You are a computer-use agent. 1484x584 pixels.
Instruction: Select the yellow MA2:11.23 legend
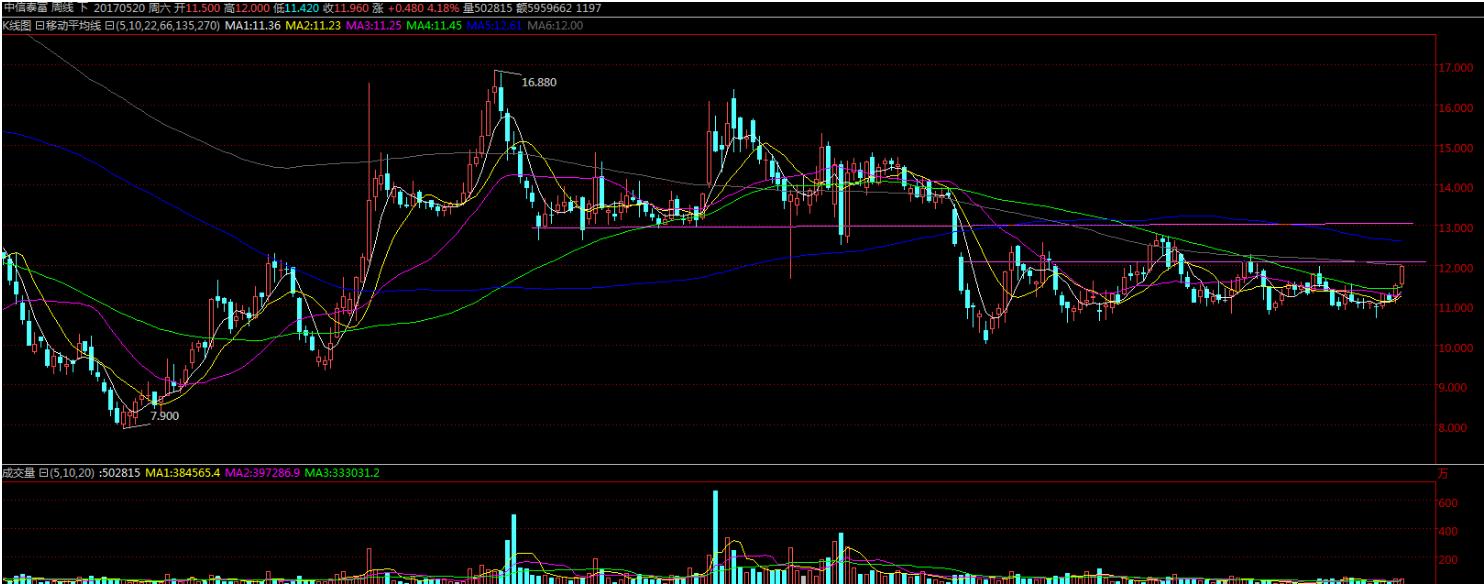coord(313,25)
